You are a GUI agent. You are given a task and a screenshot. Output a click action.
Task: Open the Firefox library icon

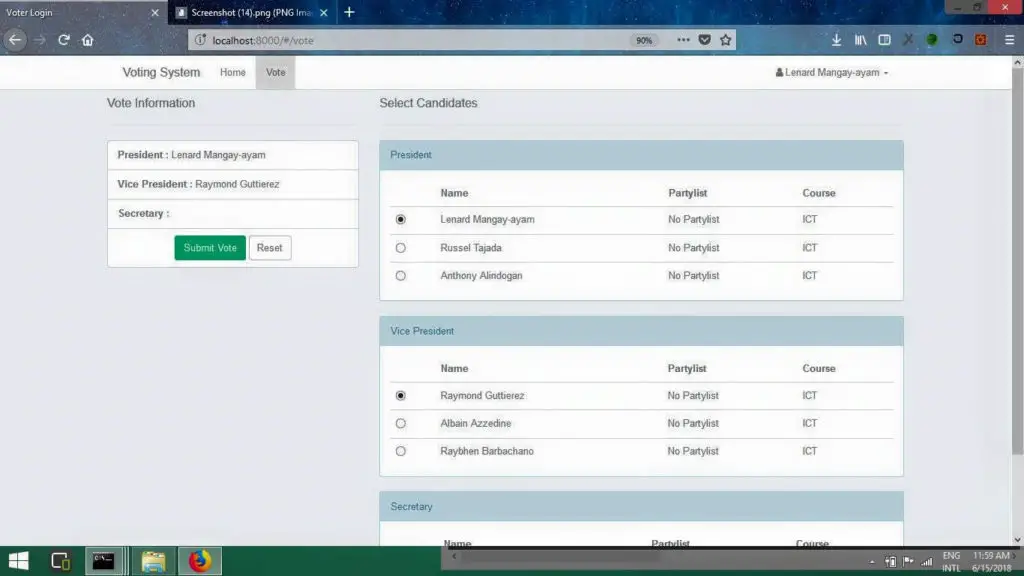click(860, 40)
